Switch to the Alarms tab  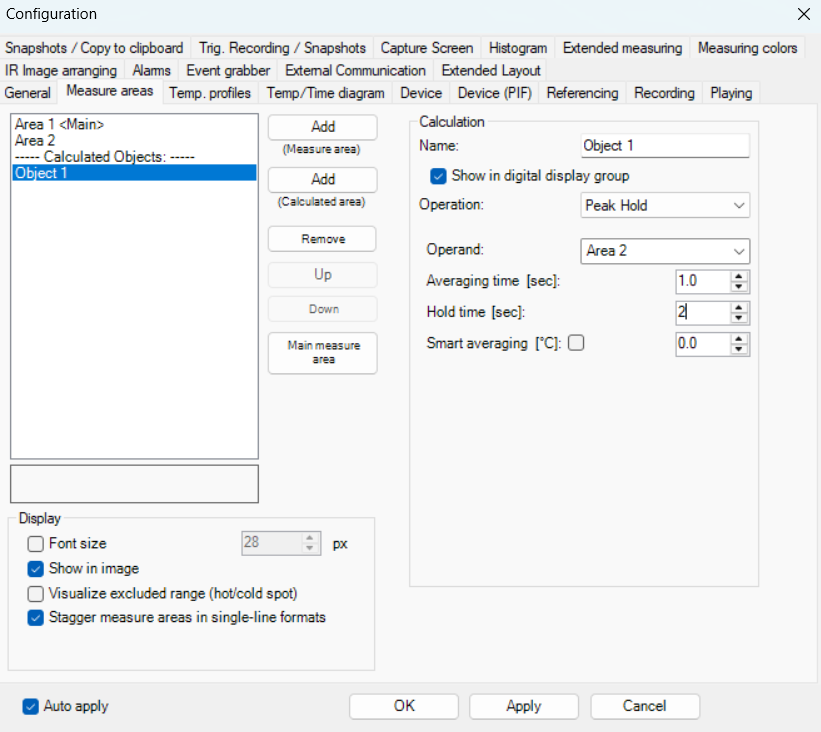[151, 70]
